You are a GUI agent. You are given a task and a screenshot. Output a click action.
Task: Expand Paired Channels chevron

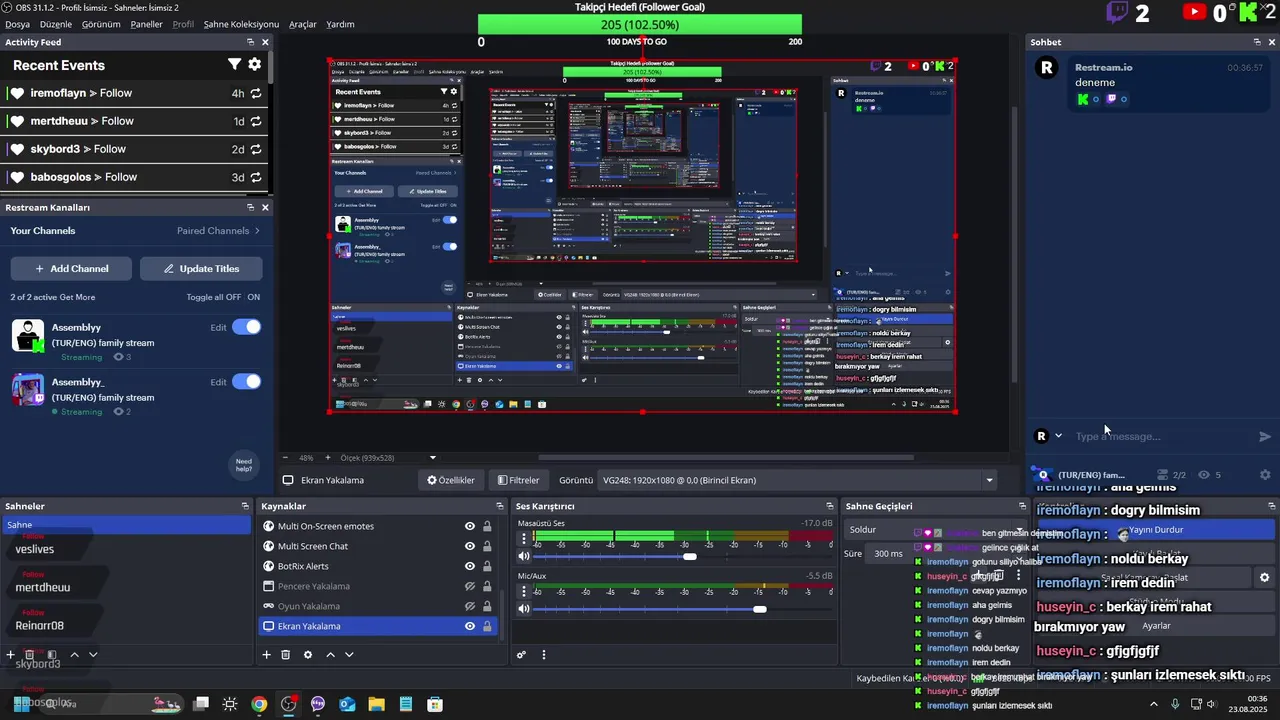coord(257,231)
